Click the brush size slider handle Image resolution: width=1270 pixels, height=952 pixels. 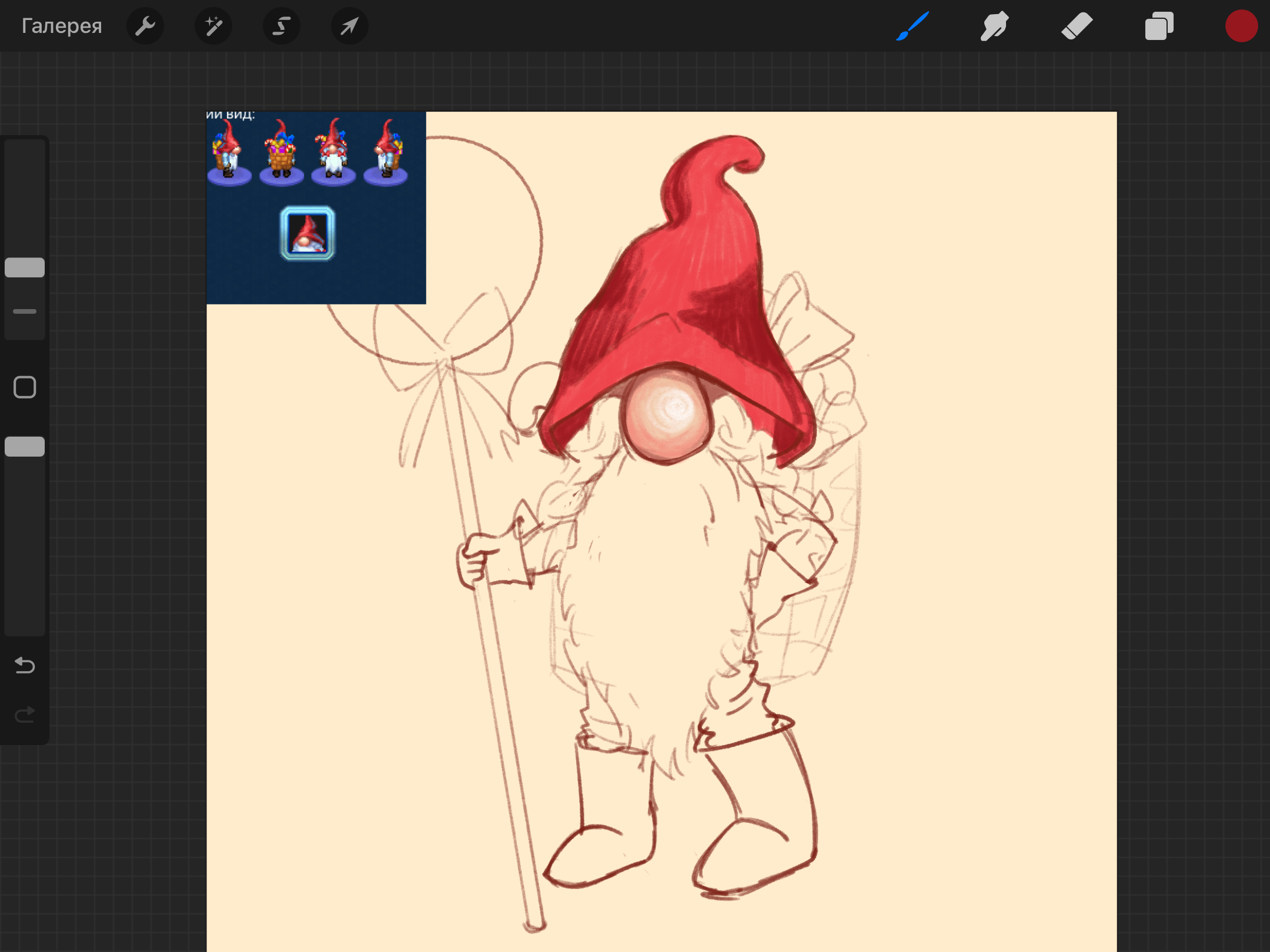click(x=25, y=267)
